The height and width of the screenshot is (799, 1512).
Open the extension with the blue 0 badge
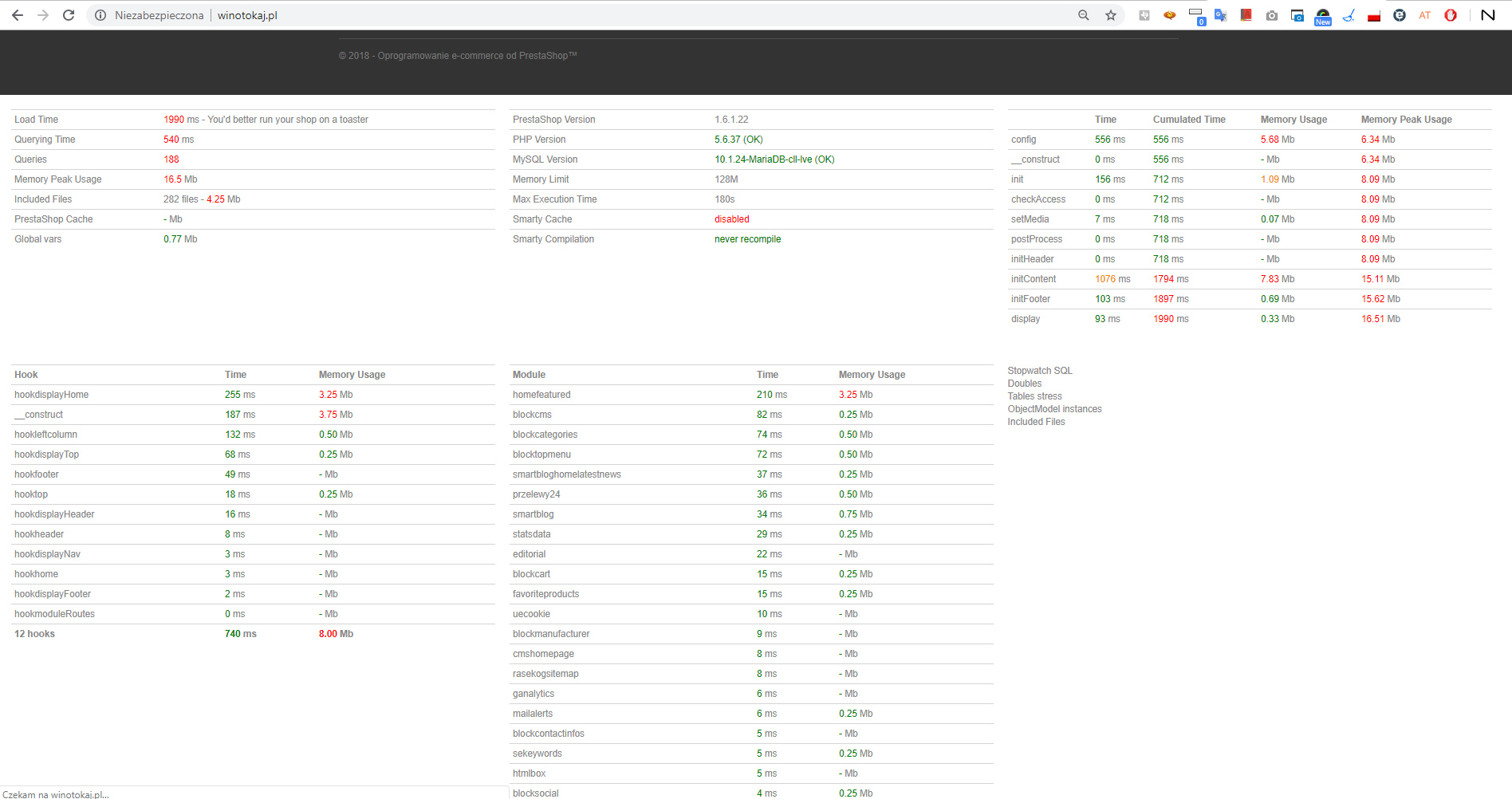point(1196,16)
